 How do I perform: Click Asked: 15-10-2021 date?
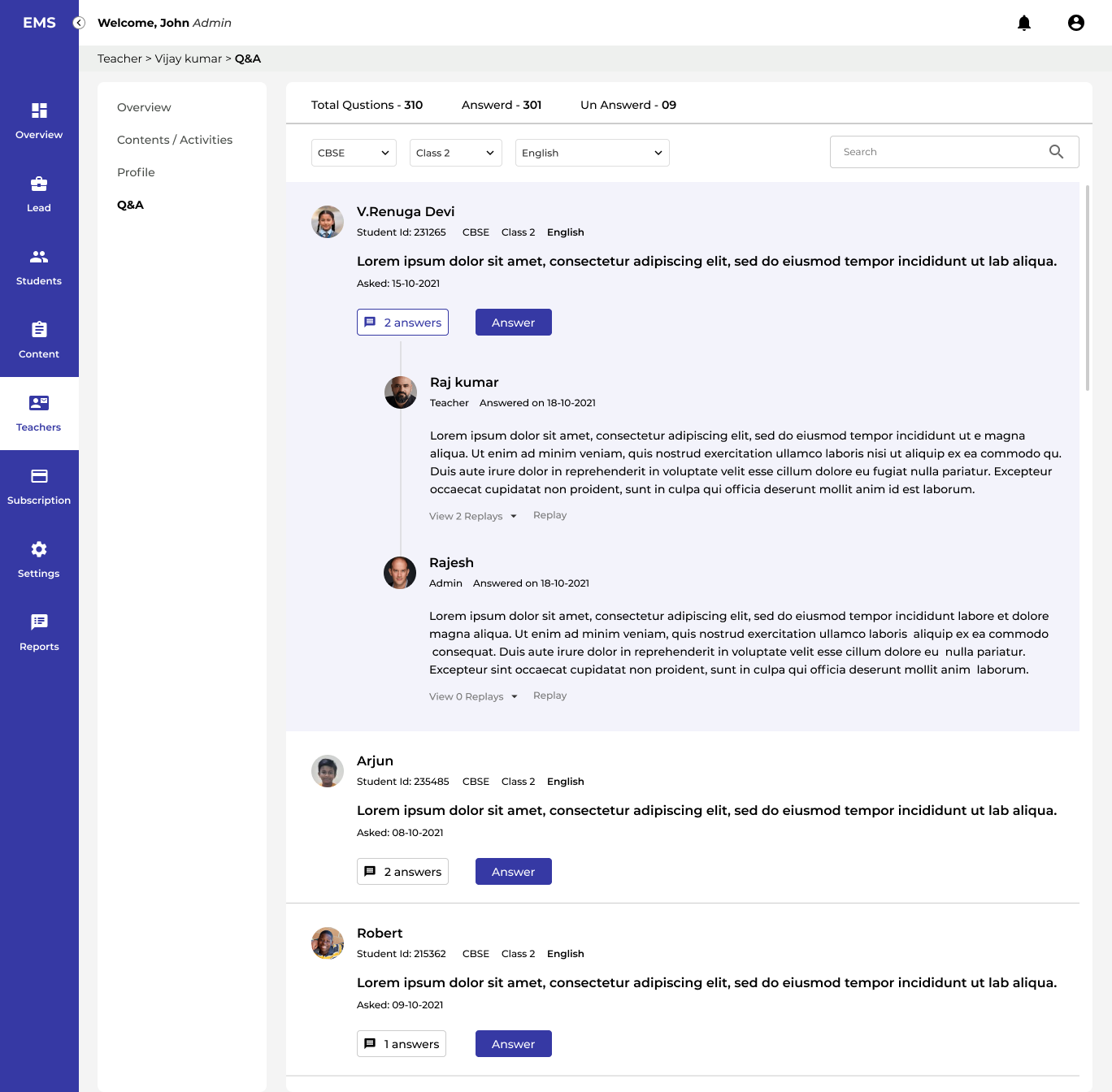pos(398,284)
